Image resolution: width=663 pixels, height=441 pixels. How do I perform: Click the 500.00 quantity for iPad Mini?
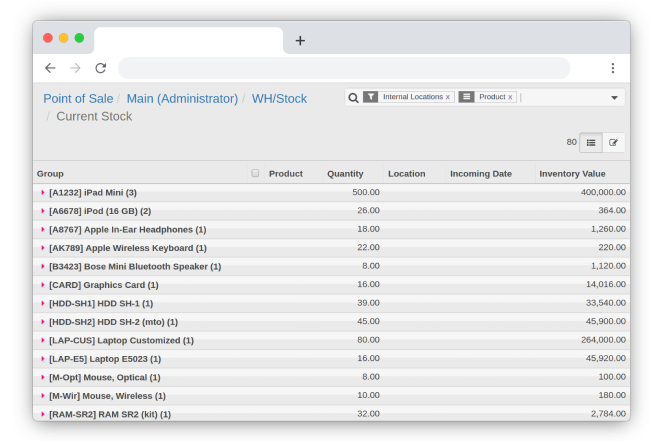point(366,192)
